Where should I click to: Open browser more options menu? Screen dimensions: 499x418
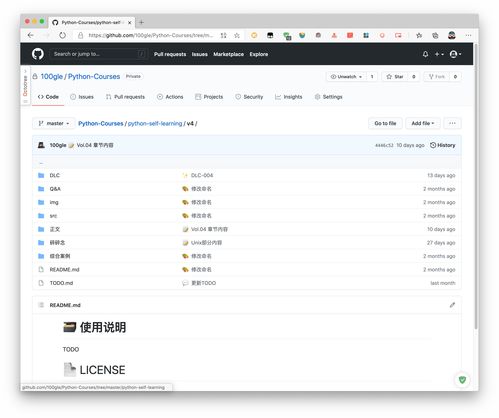468,35
